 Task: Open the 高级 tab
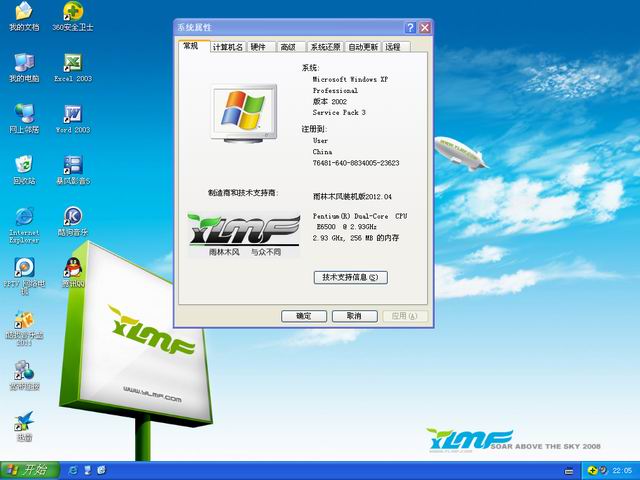pos(288,47)
